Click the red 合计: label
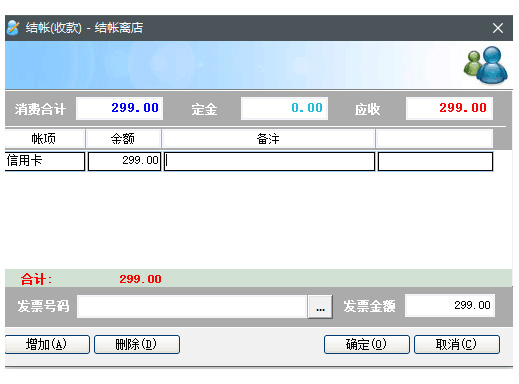 36,279
